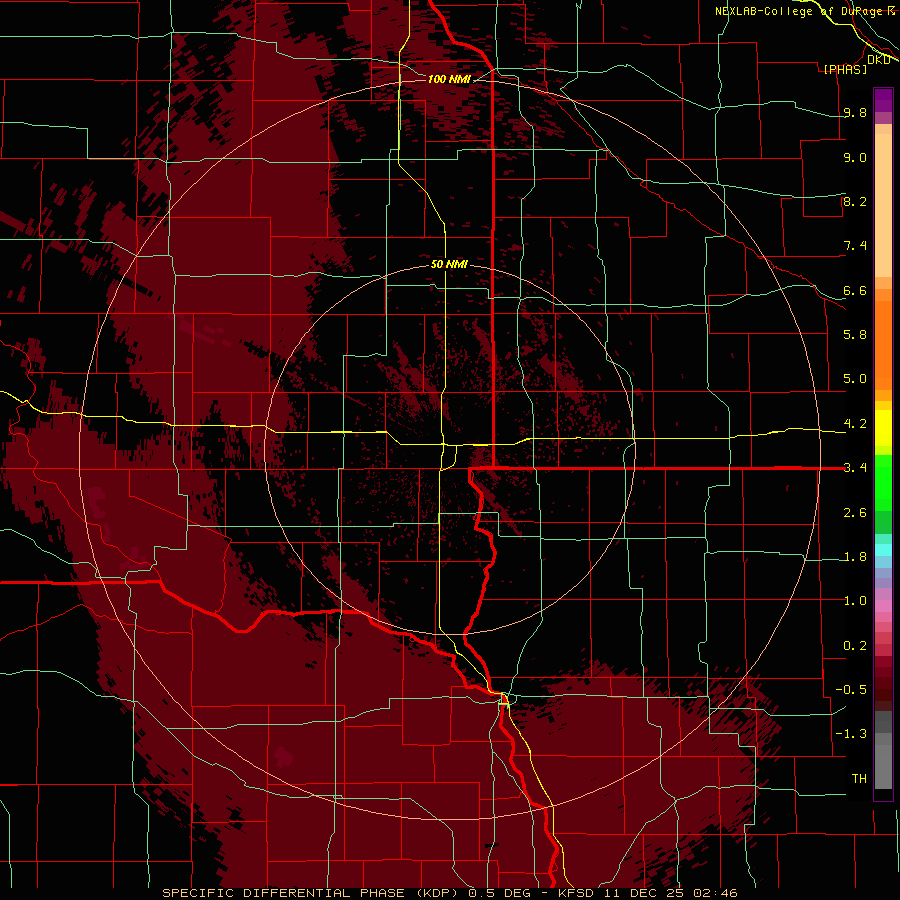Screen dimensions: 900x900
Task: Click the 100 NMI range ring label
Action: pyautogui.click(x=449, y=79)
